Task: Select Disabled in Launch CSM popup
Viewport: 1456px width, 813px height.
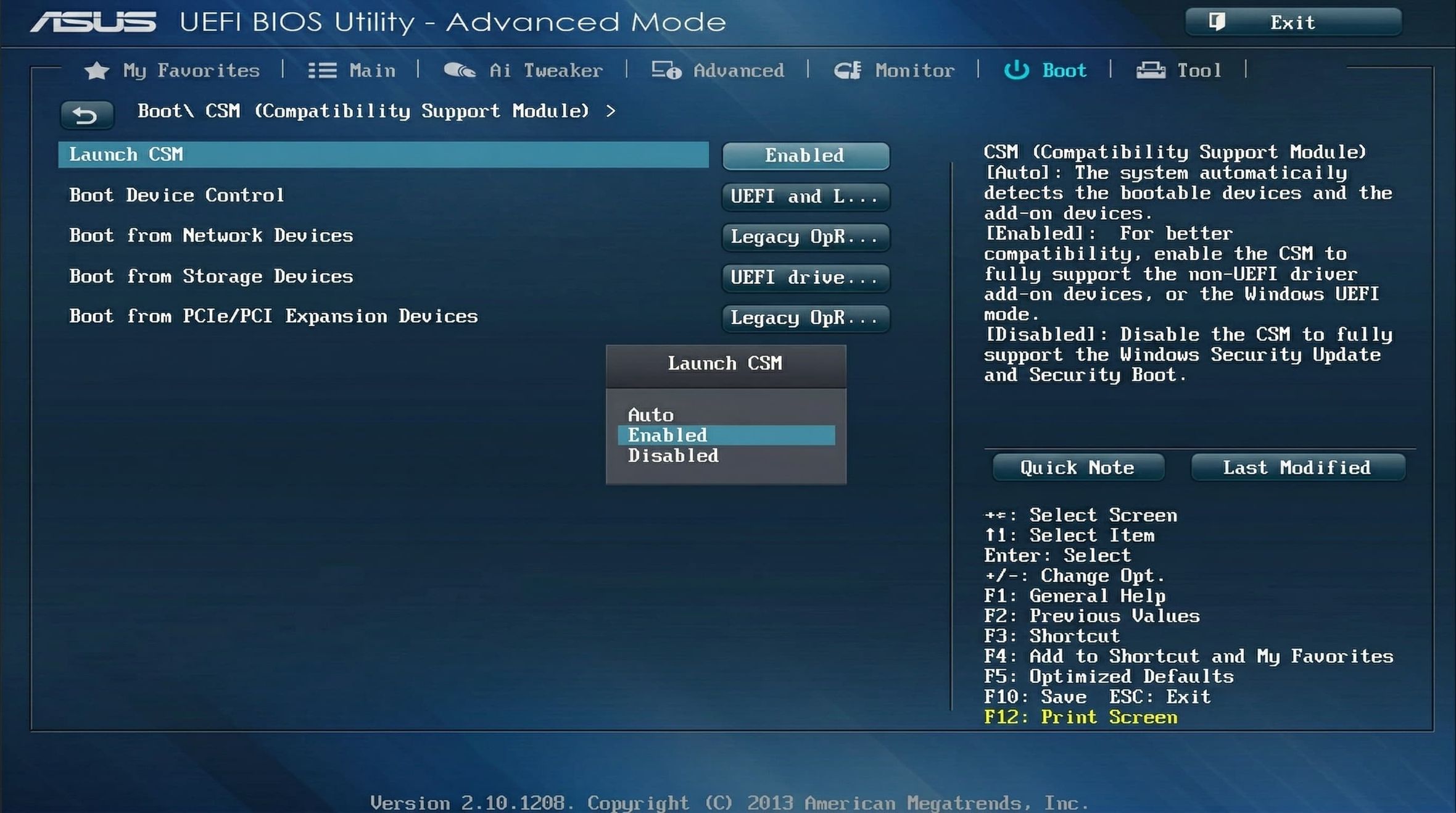Action: (673, 456)
